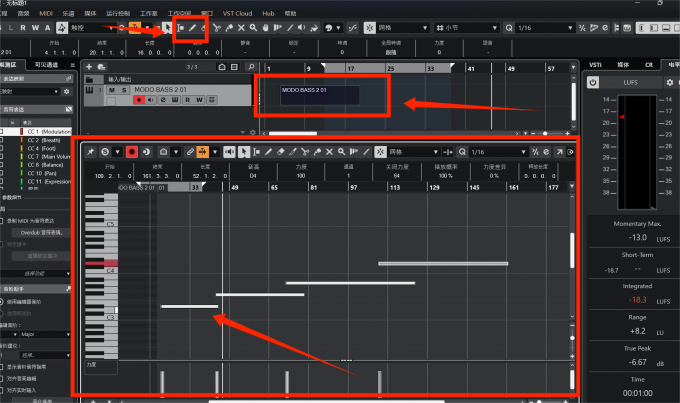Toggle Mute on MODO BASS 2 01 track
Viewport: 680px width, 403px height.
(x=112, y=90)
